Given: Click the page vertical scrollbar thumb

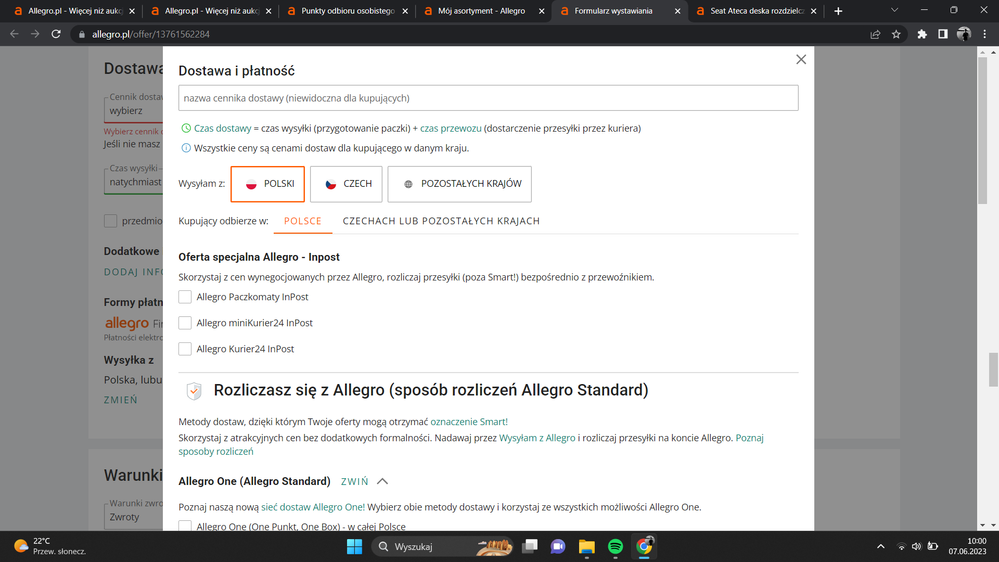Looking at the screenshot, I should (993, 369).
